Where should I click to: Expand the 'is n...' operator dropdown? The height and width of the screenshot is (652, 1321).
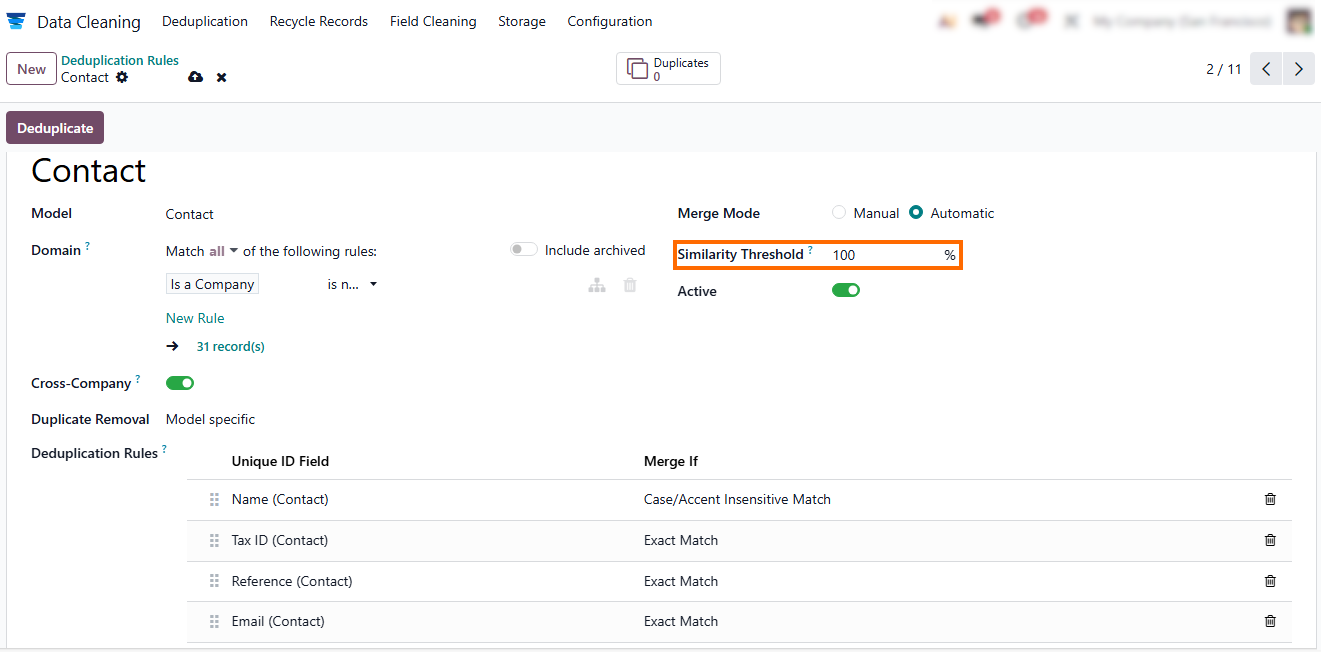[x=352, y=285]
